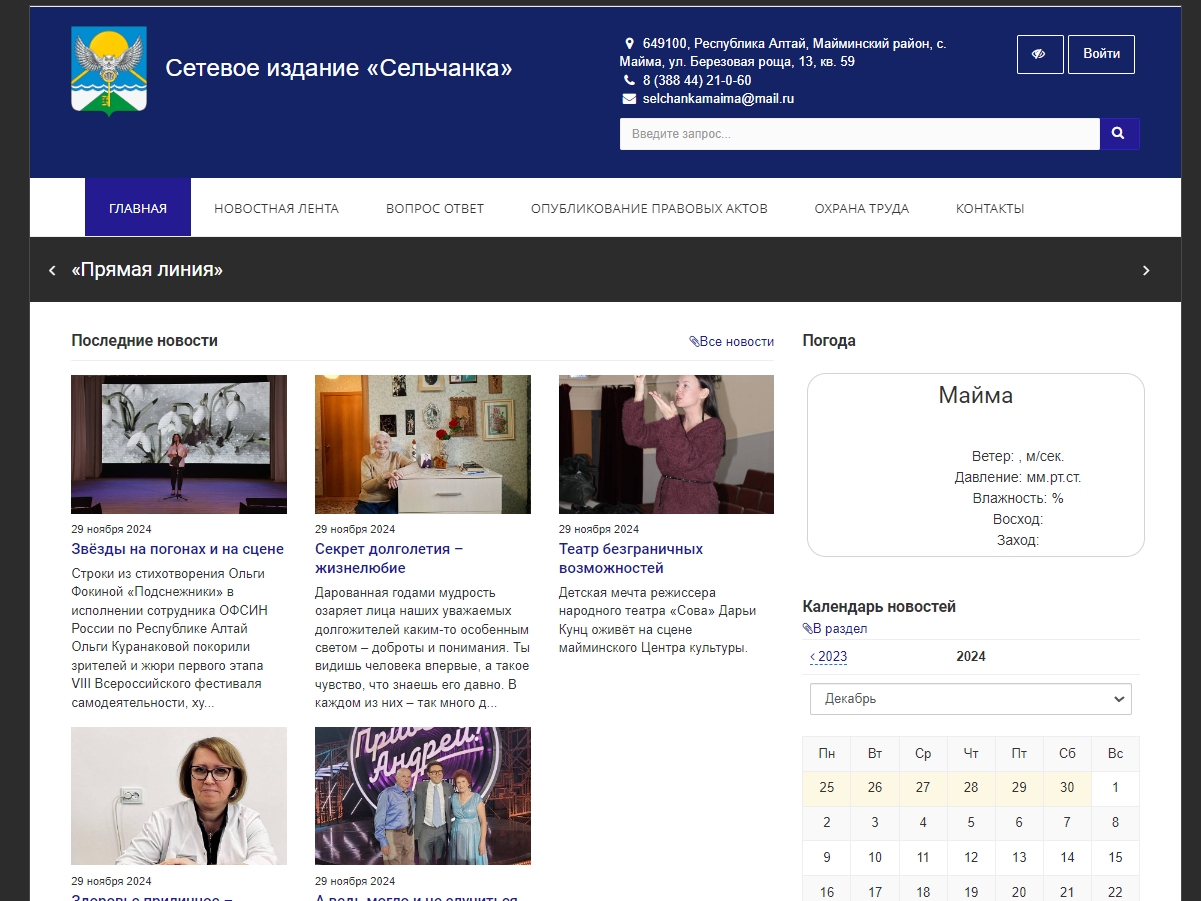1201x901 pixels.
Task: Click the magnifier search icon
Action: click(1119, 133)
